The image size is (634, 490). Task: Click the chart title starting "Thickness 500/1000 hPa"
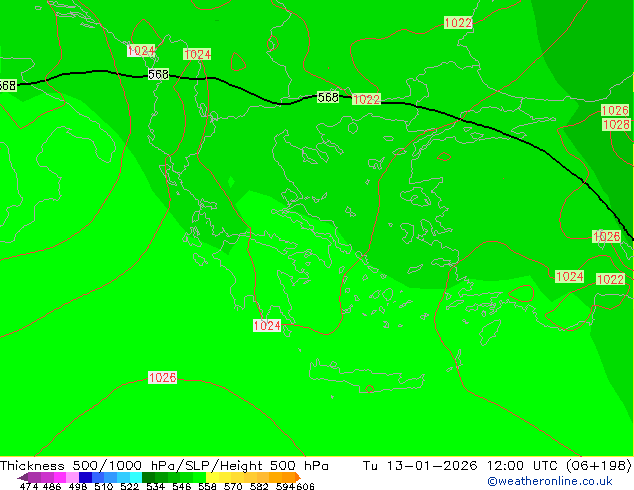click(x=164, y=466)
